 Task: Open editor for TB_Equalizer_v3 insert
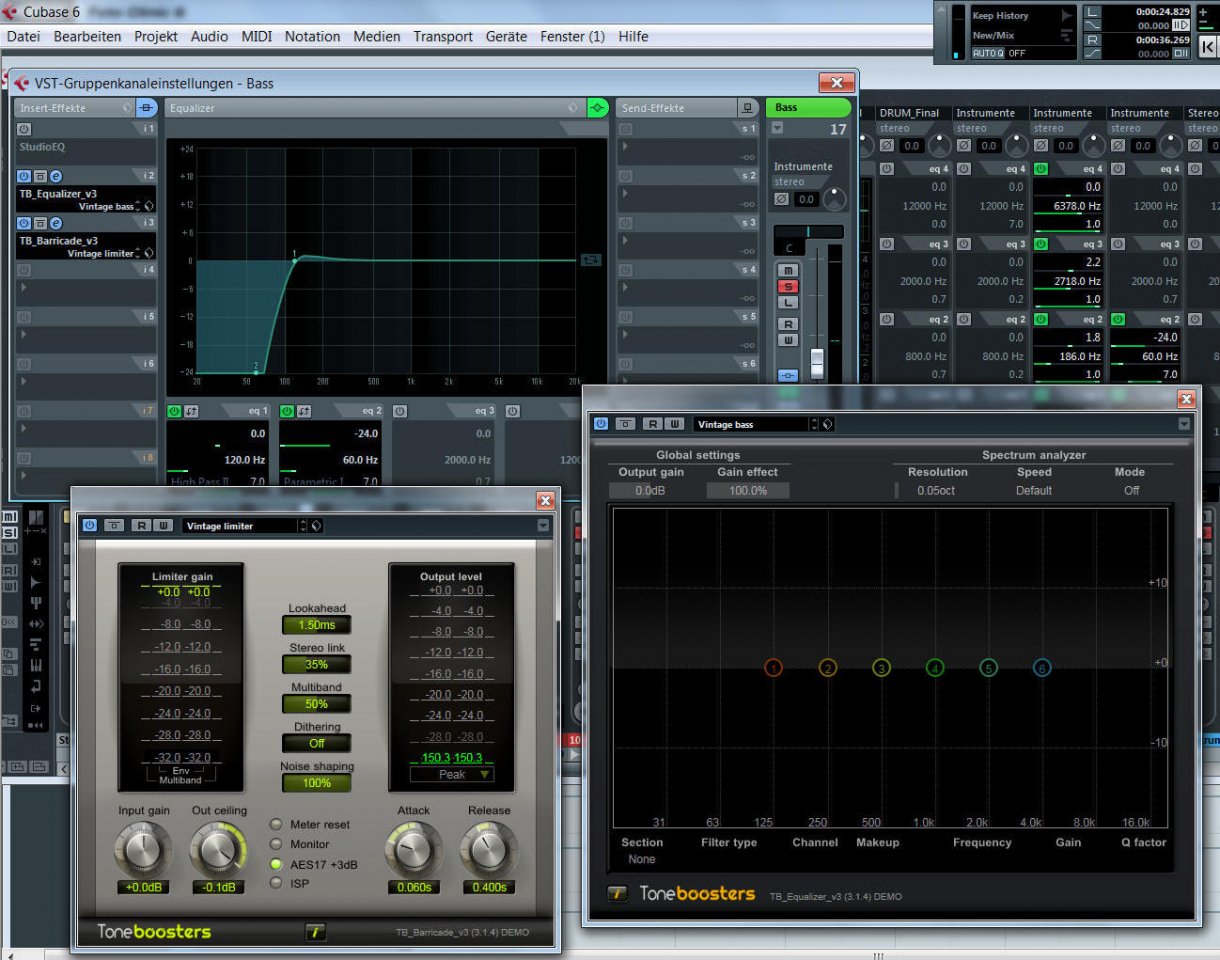point(56,176)
